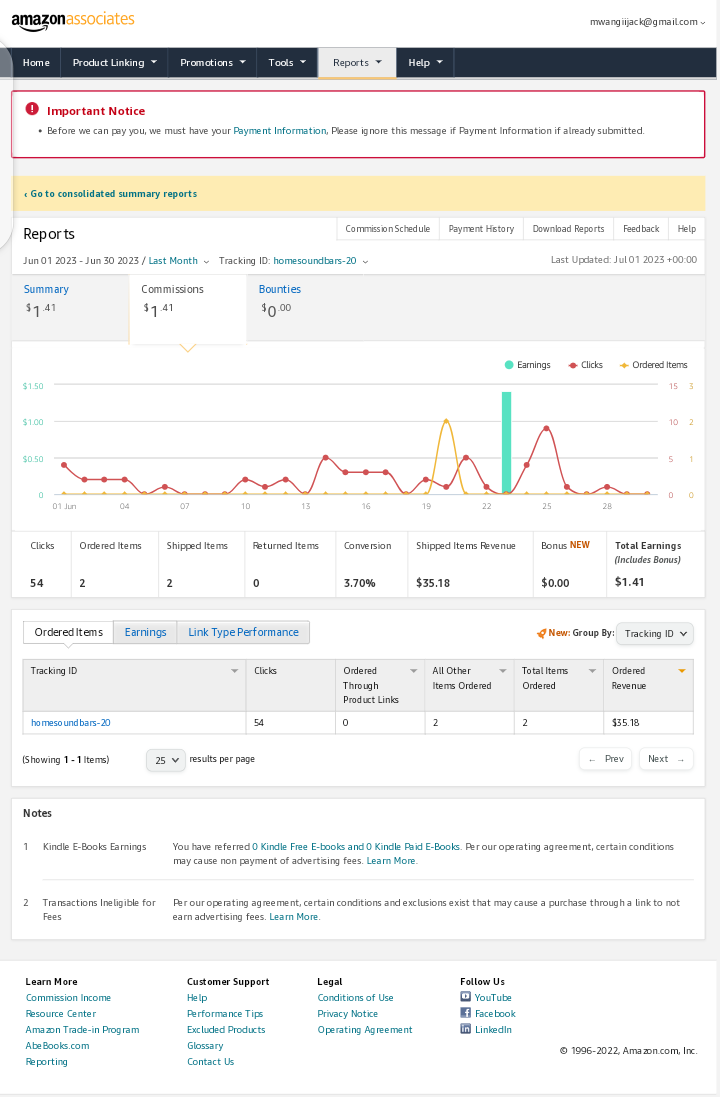Click the Next pagination button
Screen dimensions: 720x1097
coord(666,759)
